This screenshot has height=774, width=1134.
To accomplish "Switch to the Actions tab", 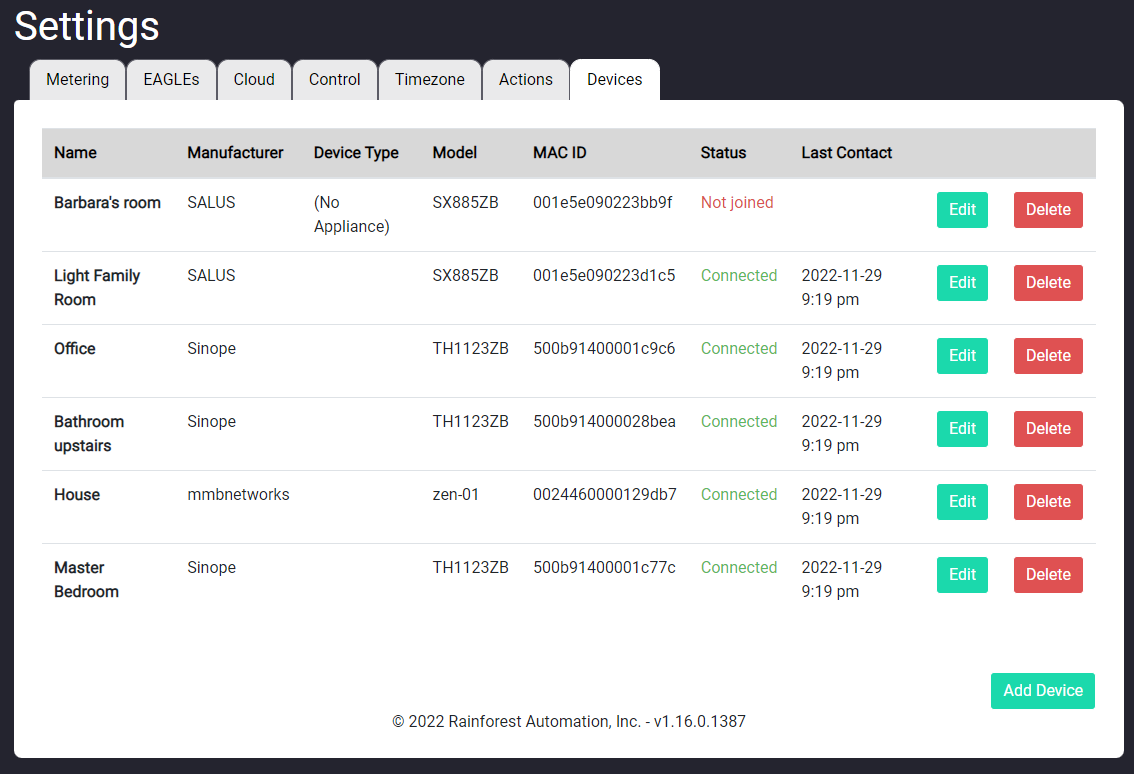I will coord(526,80).
